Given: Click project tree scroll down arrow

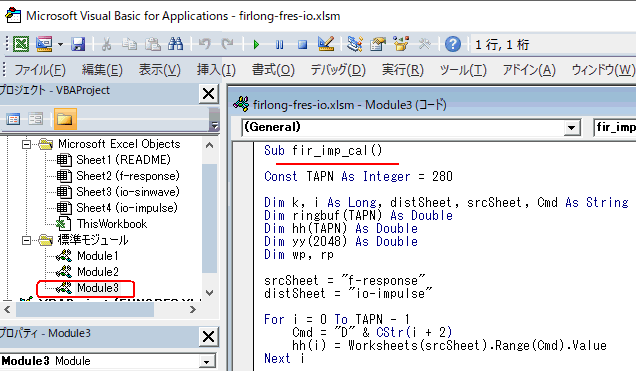Looking at the screenshot, I should point(210,292).
